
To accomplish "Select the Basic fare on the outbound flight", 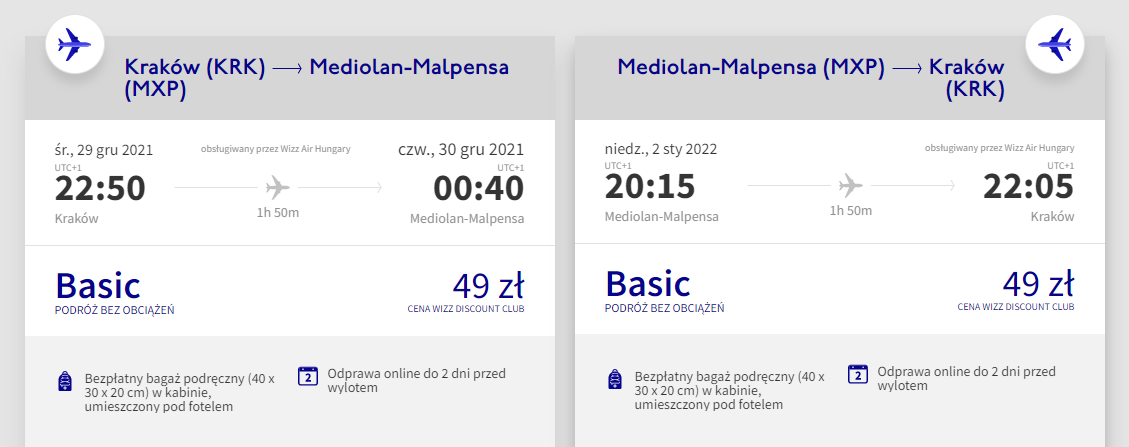I will [98, 286].
